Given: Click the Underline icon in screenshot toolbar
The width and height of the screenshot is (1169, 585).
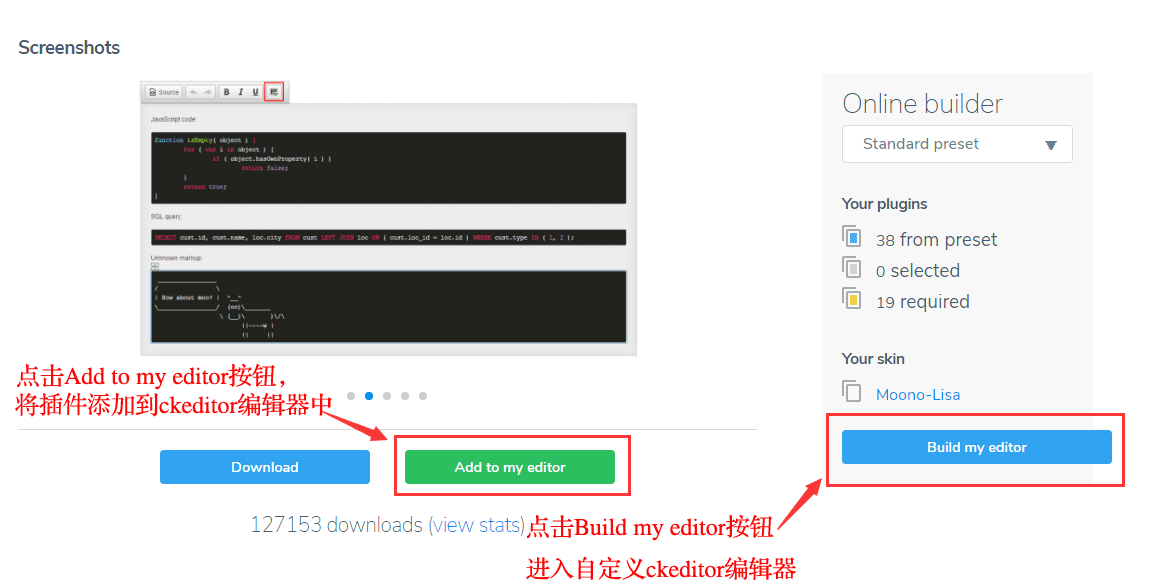Looking at the screenshot, I should coord(255,92).
